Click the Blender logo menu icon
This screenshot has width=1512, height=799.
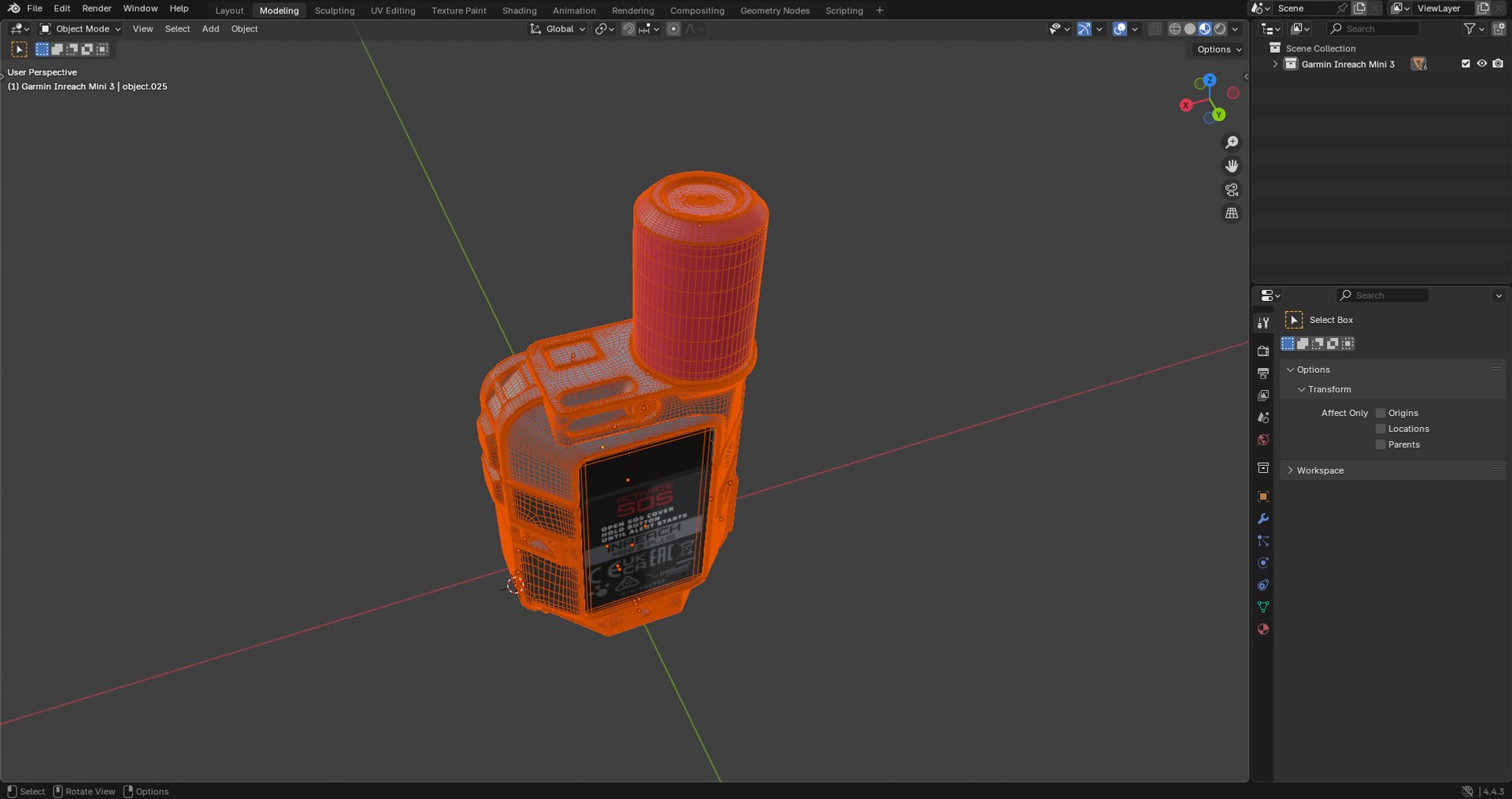[x=13, y=9]
